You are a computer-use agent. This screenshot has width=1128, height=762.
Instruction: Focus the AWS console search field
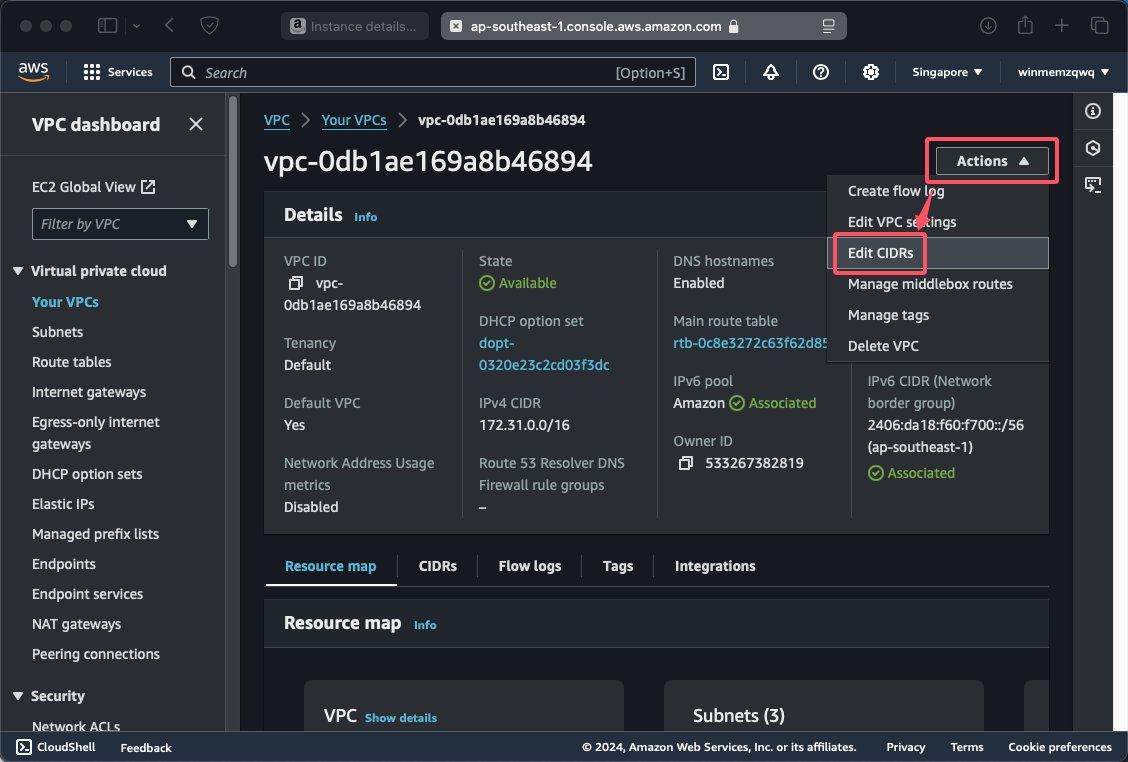point(433,72)
